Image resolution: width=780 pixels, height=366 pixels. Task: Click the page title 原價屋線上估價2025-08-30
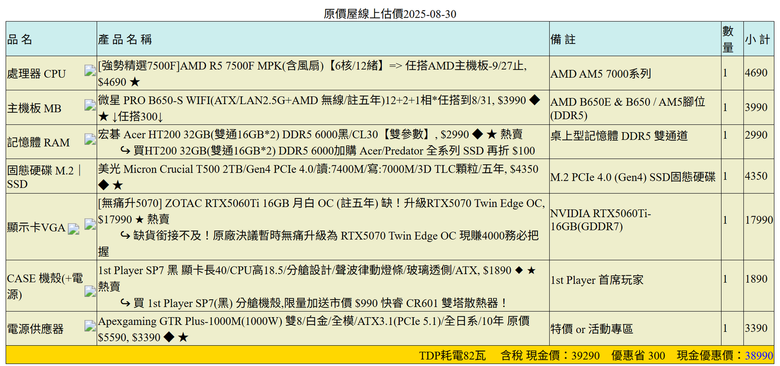point(390,14)
